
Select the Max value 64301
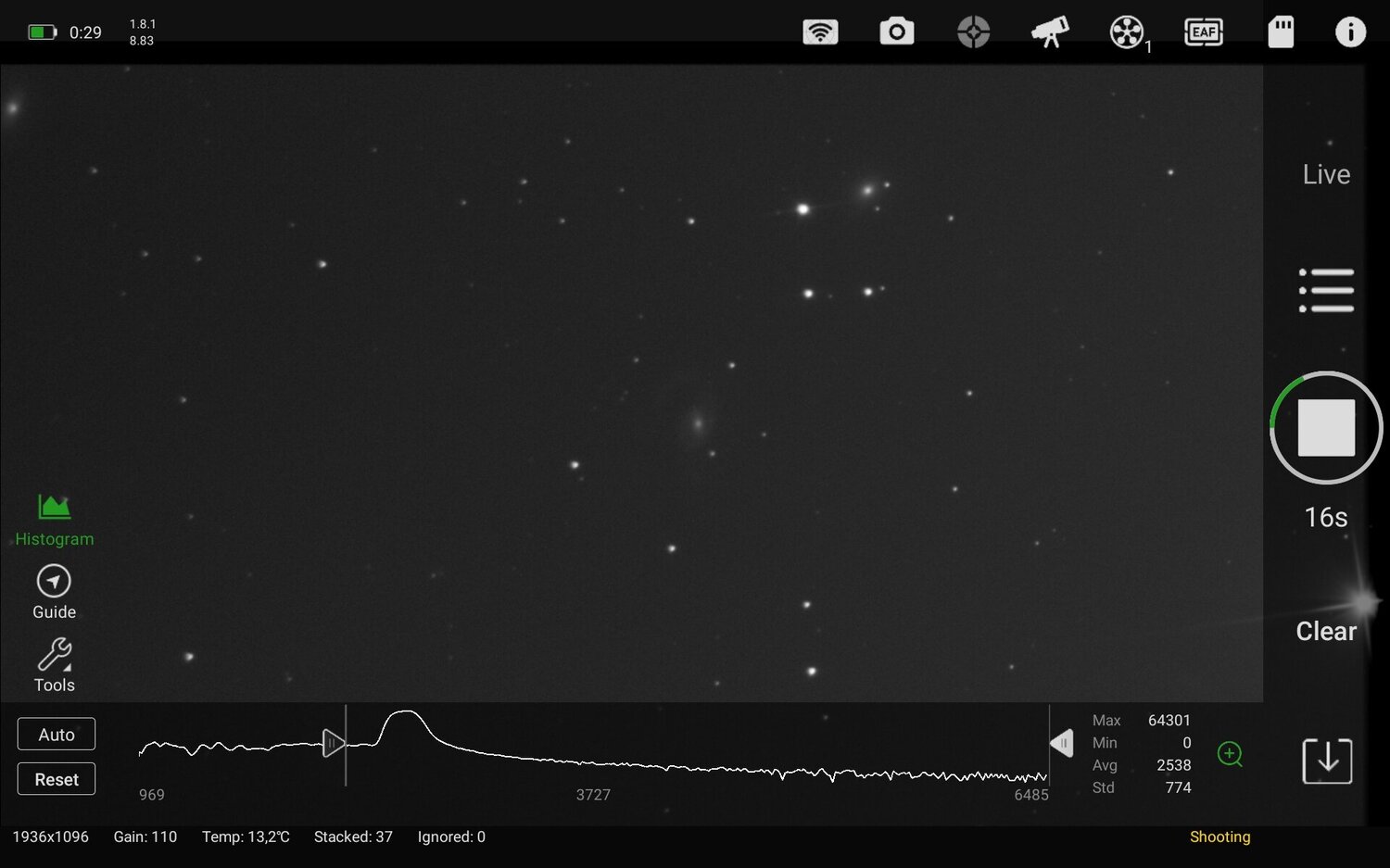[x=1169, y=721]
